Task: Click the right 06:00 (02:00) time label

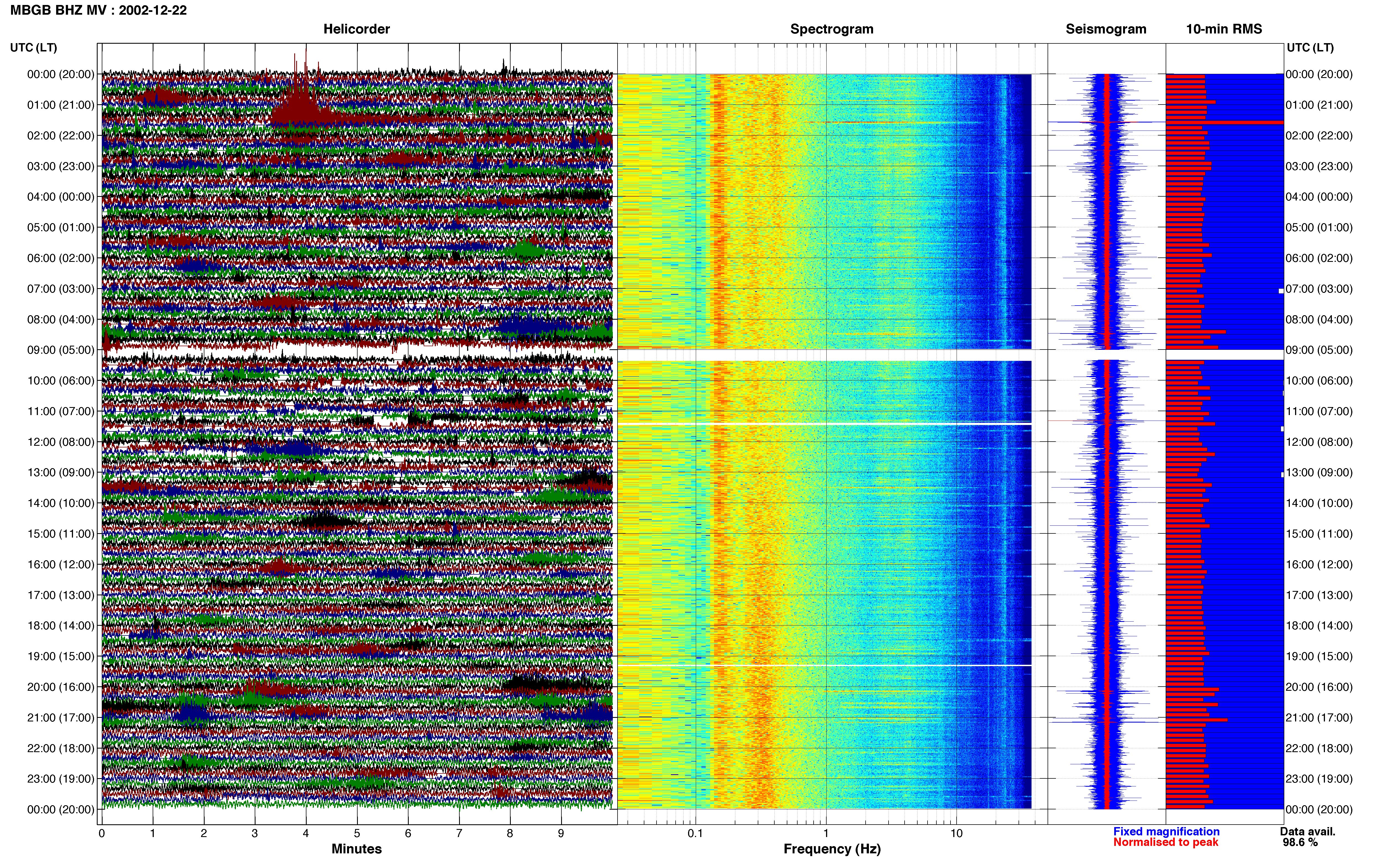Action: pyautogui.click(x=1319, y=258)
